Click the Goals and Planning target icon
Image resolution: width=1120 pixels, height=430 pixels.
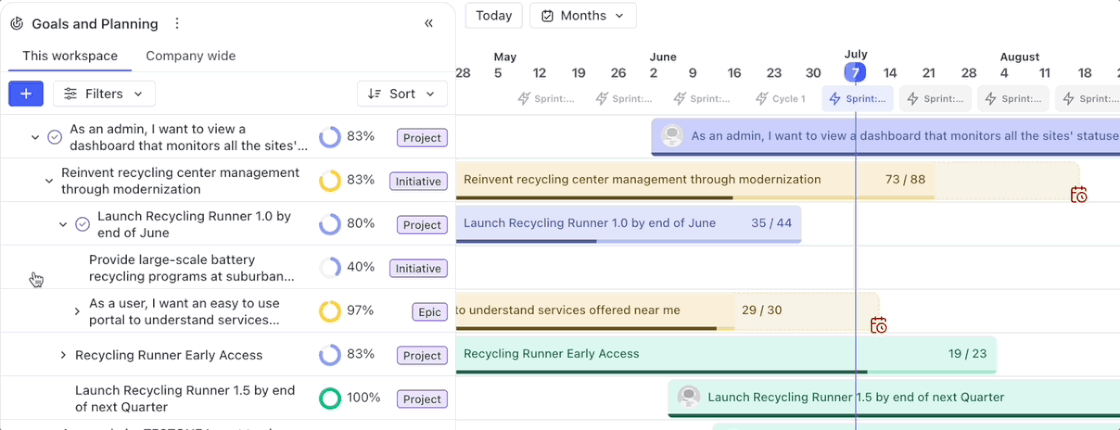16,23
